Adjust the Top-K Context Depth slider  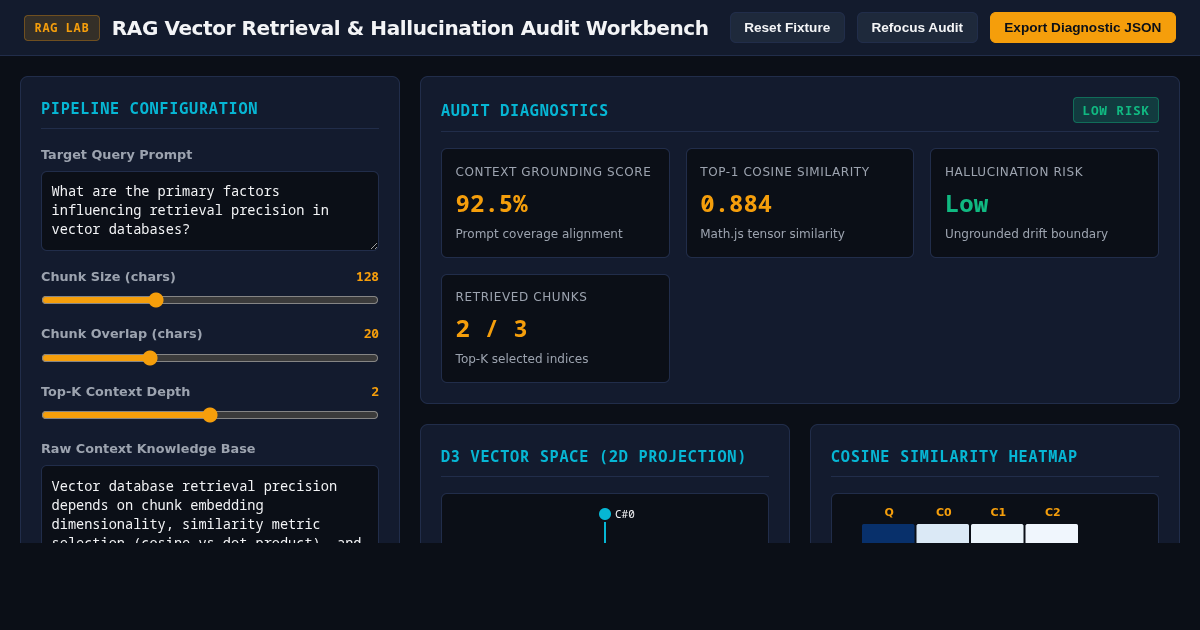pyautogui.click(x=210, y=415)
